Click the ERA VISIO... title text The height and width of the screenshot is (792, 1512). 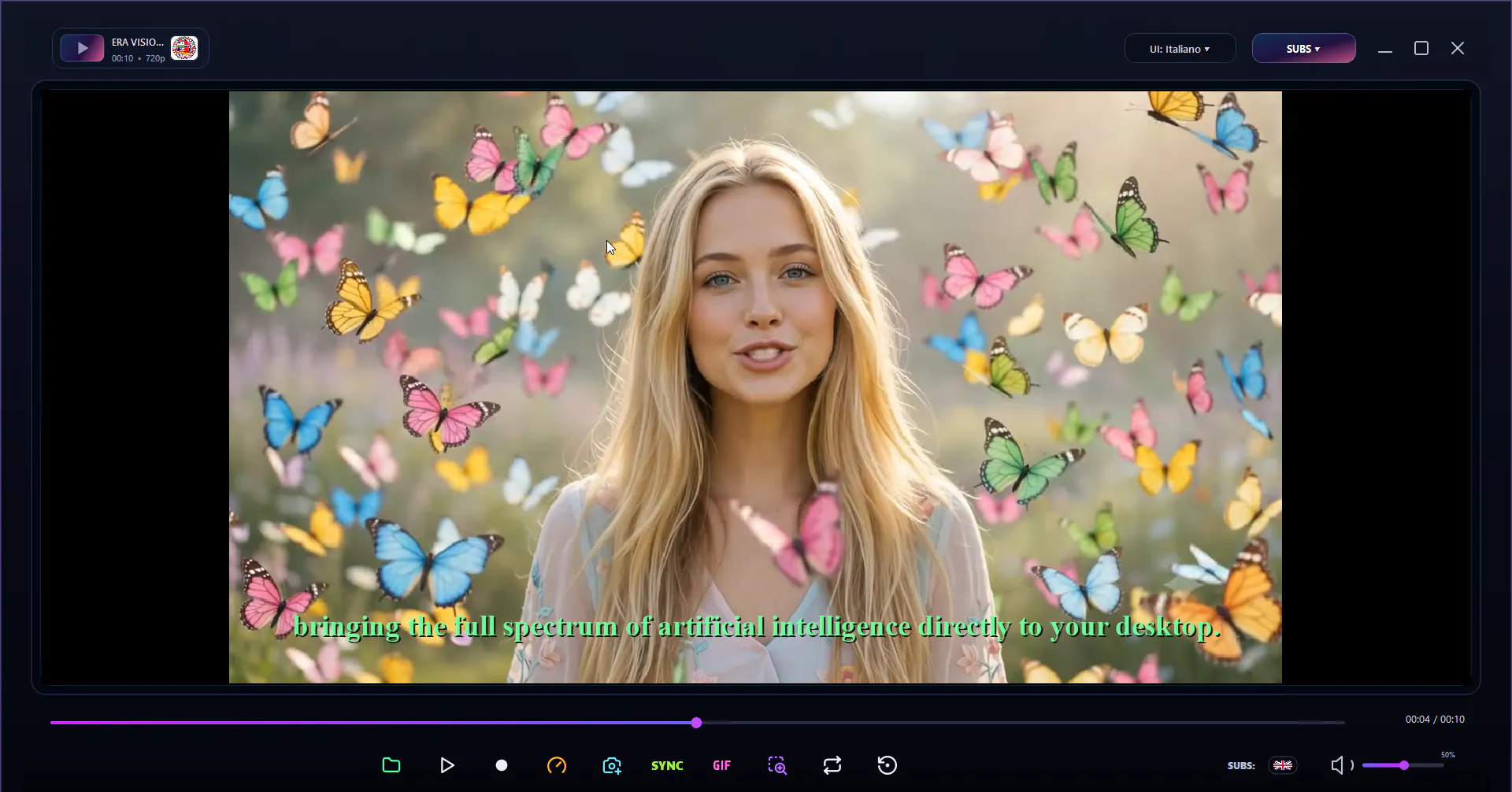tap(138, 43)
